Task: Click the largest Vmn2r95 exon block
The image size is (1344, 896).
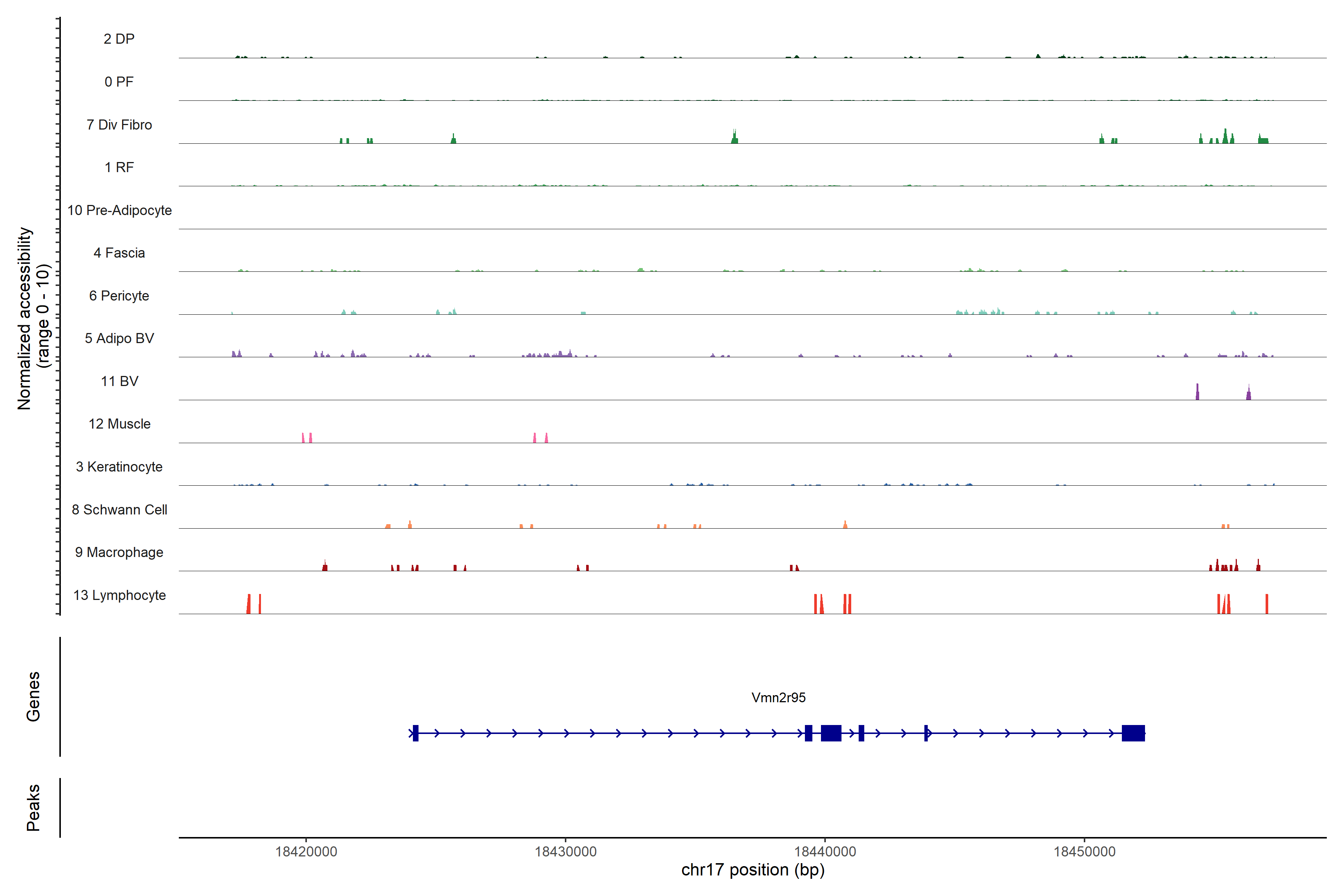Action: pos(831,732)
